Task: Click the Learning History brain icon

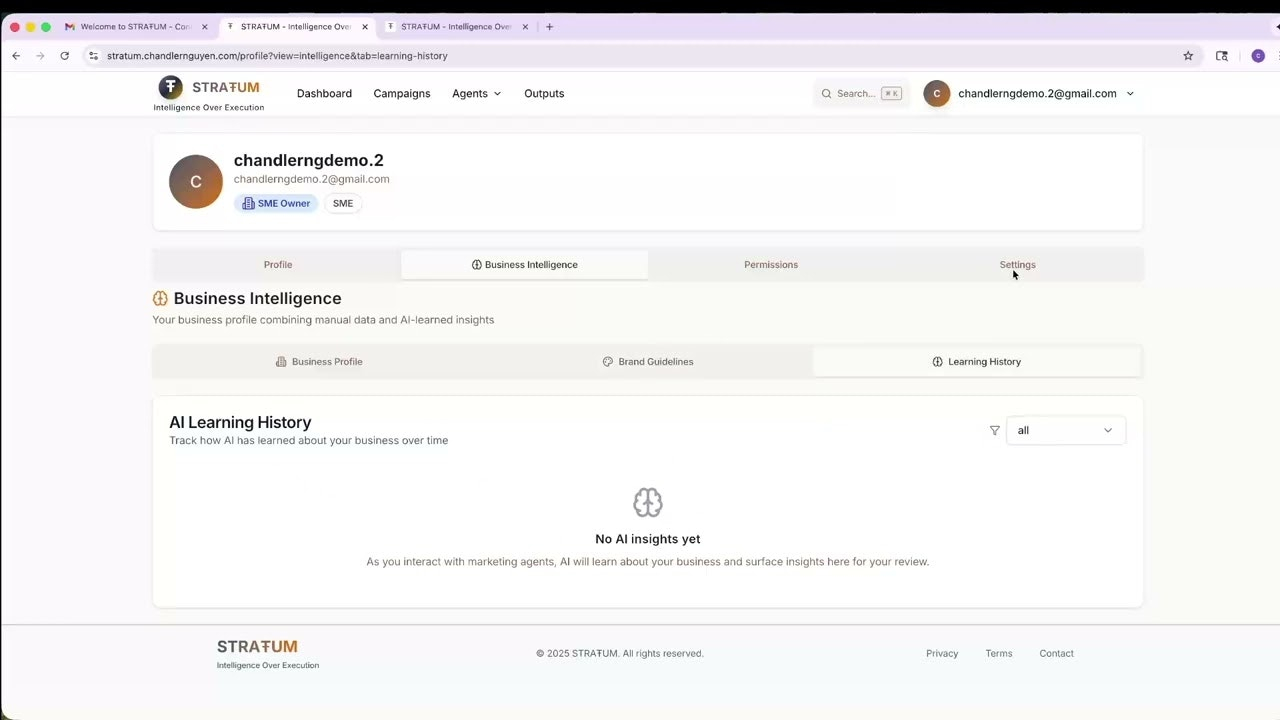Action: [937, 361]
